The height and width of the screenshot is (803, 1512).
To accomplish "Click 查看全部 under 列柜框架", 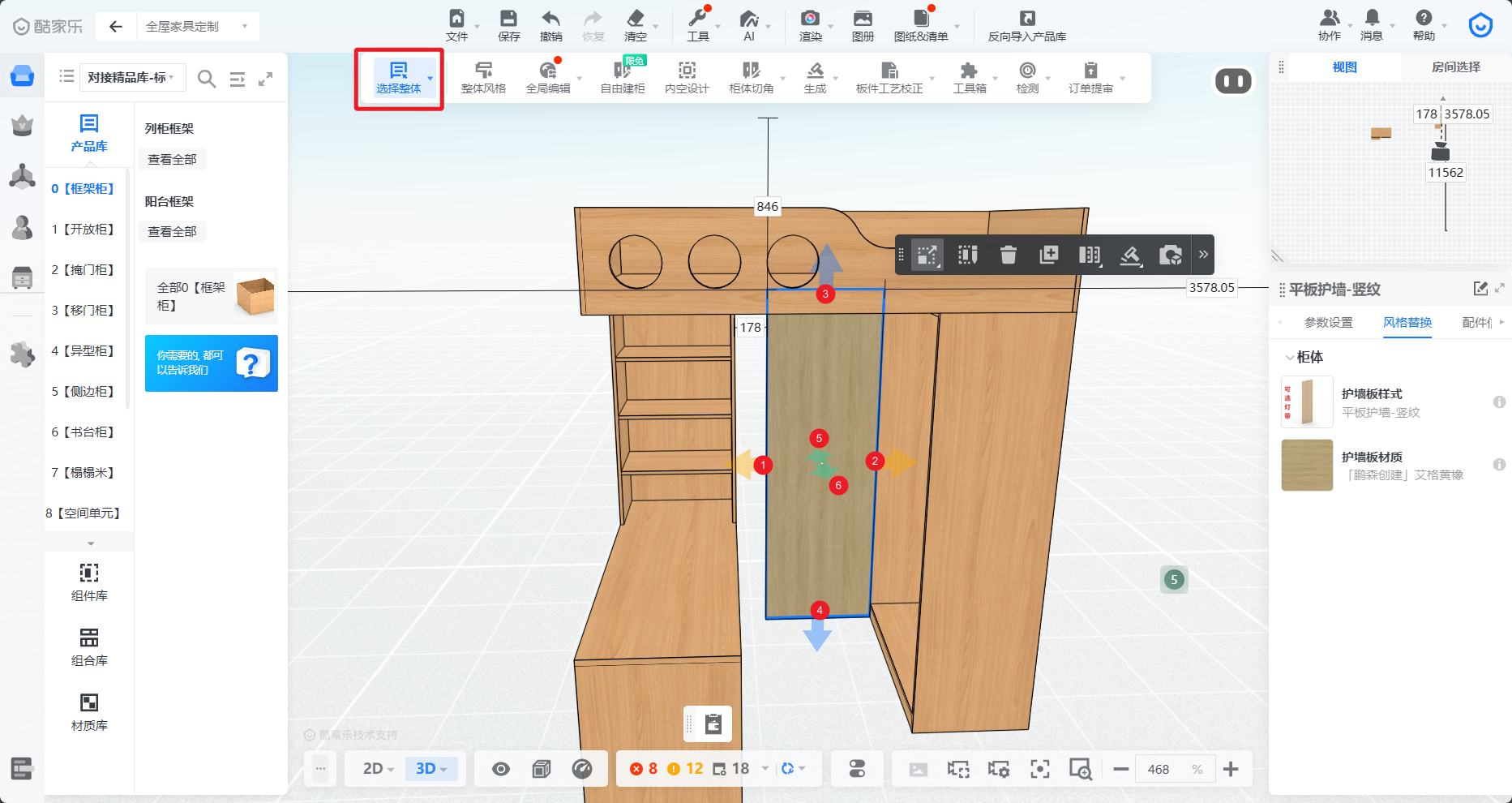I will tap(172, 160).
